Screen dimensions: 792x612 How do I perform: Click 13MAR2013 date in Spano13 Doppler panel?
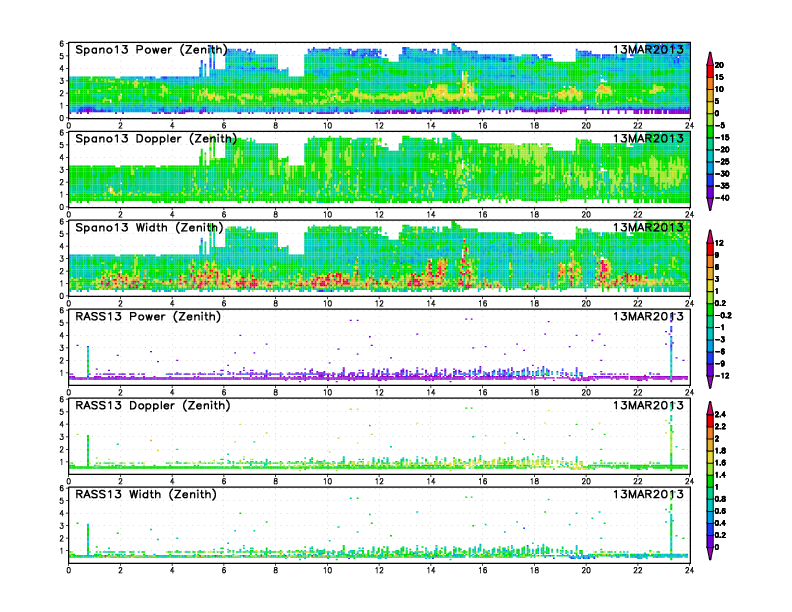point(648,138)
